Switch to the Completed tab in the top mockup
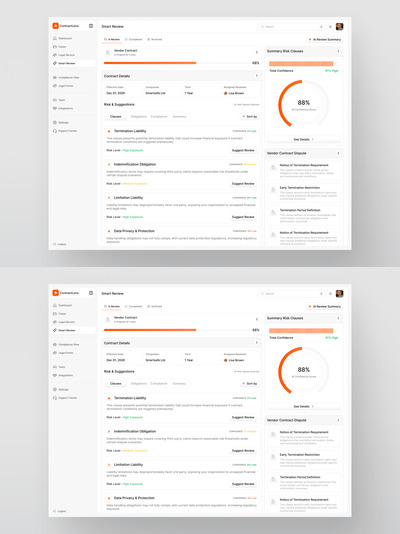This screenshot has height=534, width=400. 133,40
